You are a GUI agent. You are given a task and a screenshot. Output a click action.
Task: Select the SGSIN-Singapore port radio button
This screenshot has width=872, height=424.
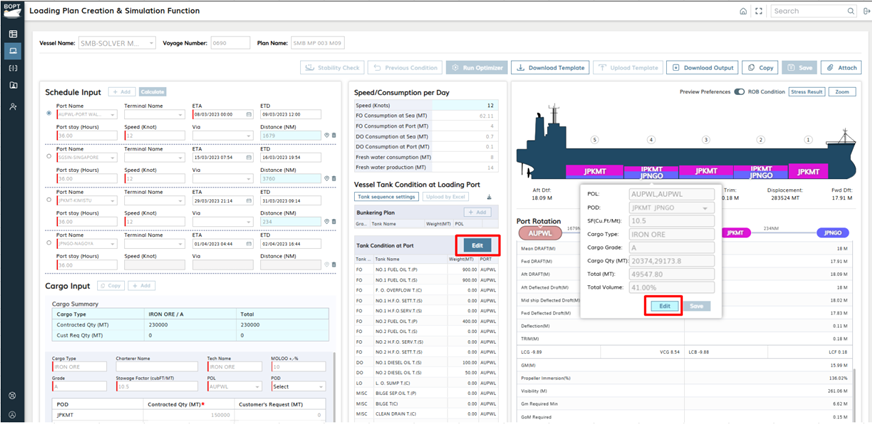coord(50,156)
